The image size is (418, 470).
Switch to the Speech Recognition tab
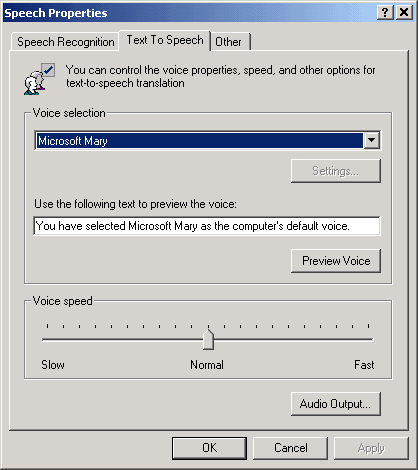tap(65, 42)
